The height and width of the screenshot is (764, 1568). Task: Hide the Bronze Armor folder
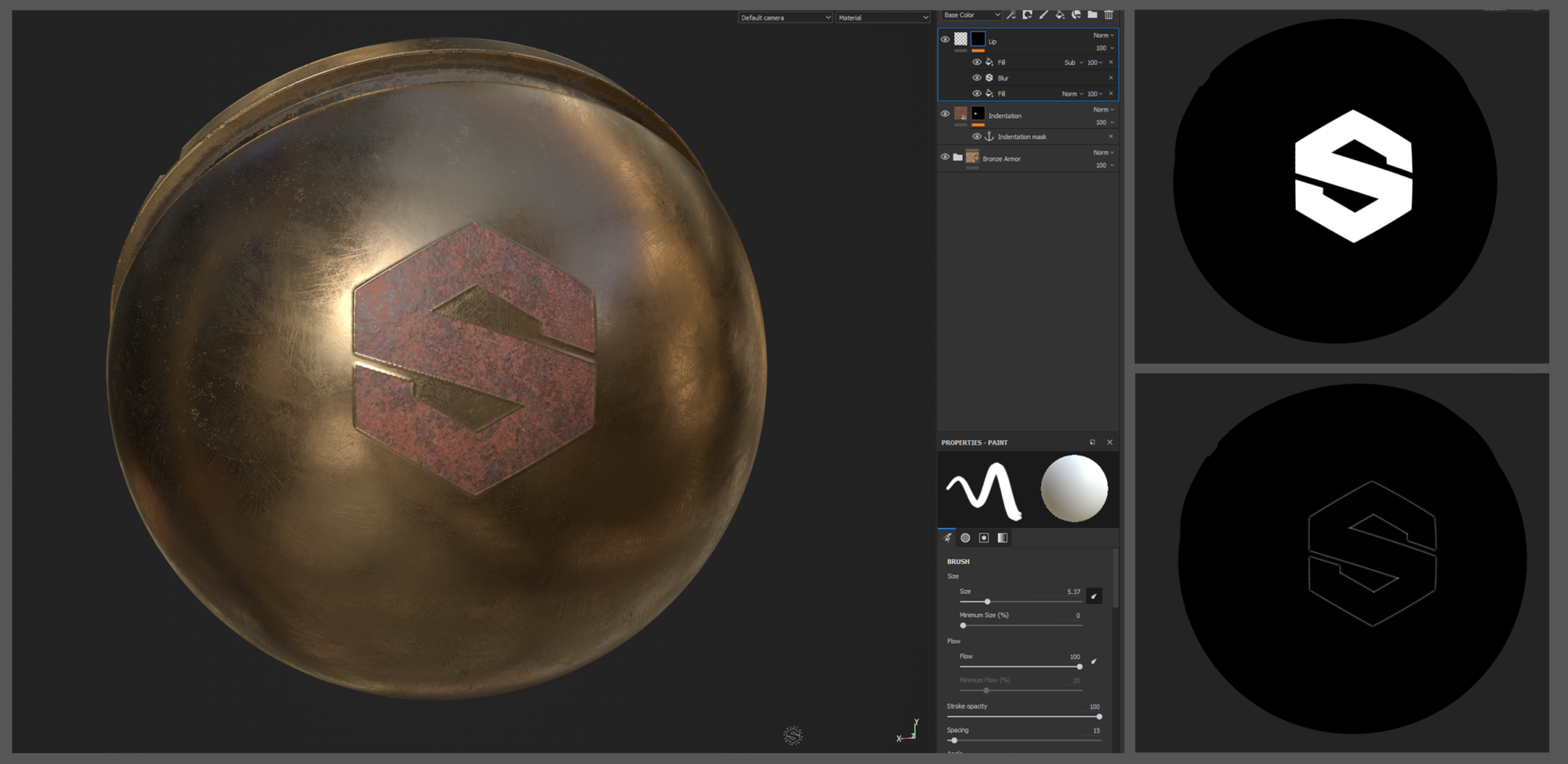(x=945, y=157)
